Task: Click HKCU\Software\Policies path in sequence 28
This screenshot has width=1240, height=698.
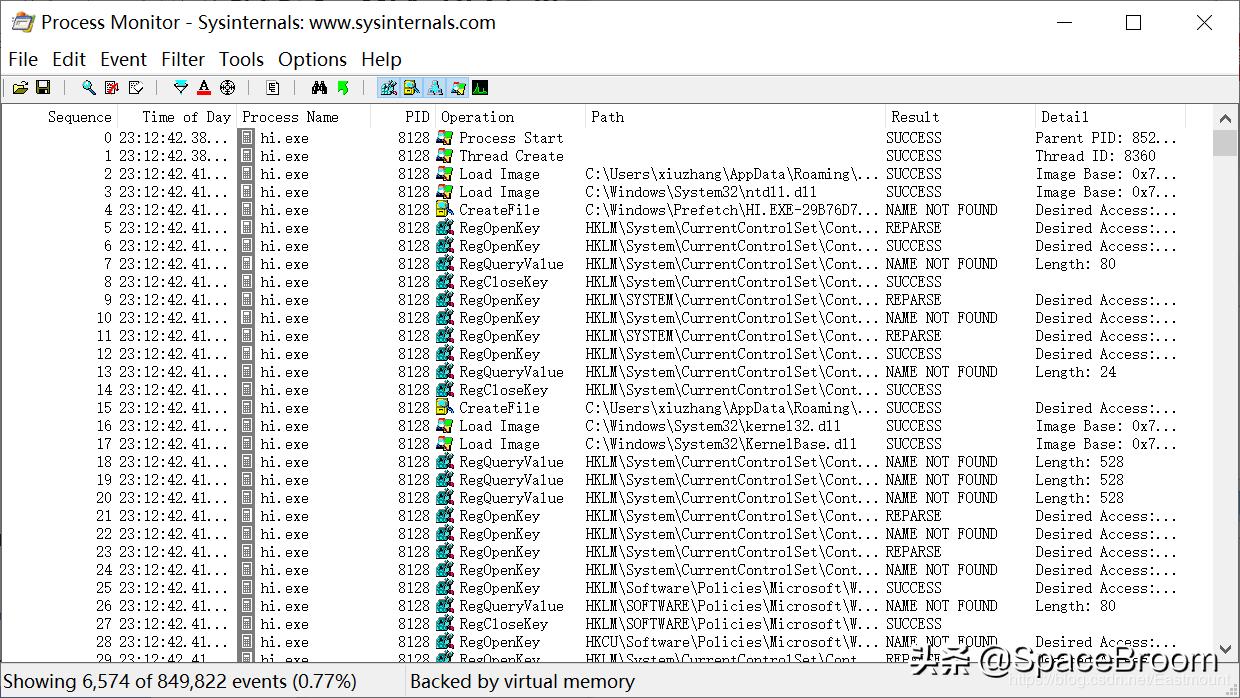Action: click(x=731, y=642)
